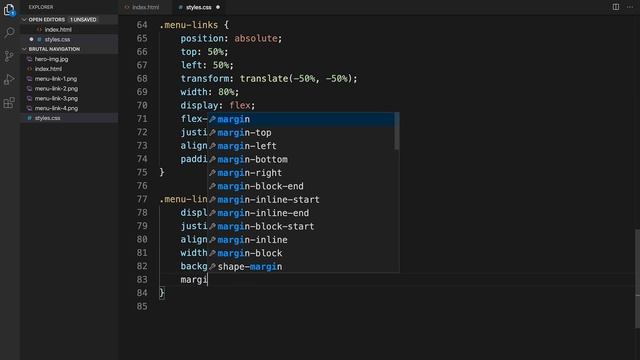Viewport: 640px width, 360px height.
Task: Select styles.css in the project folder
Action: (69, 118)
